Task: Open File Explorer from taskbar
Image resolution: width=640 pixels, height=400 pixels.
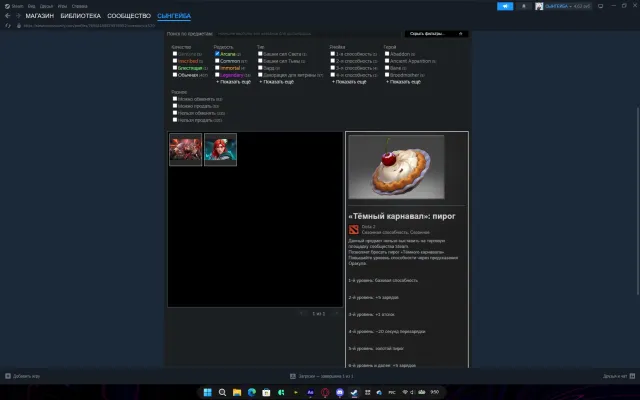Action: (237, 392)
